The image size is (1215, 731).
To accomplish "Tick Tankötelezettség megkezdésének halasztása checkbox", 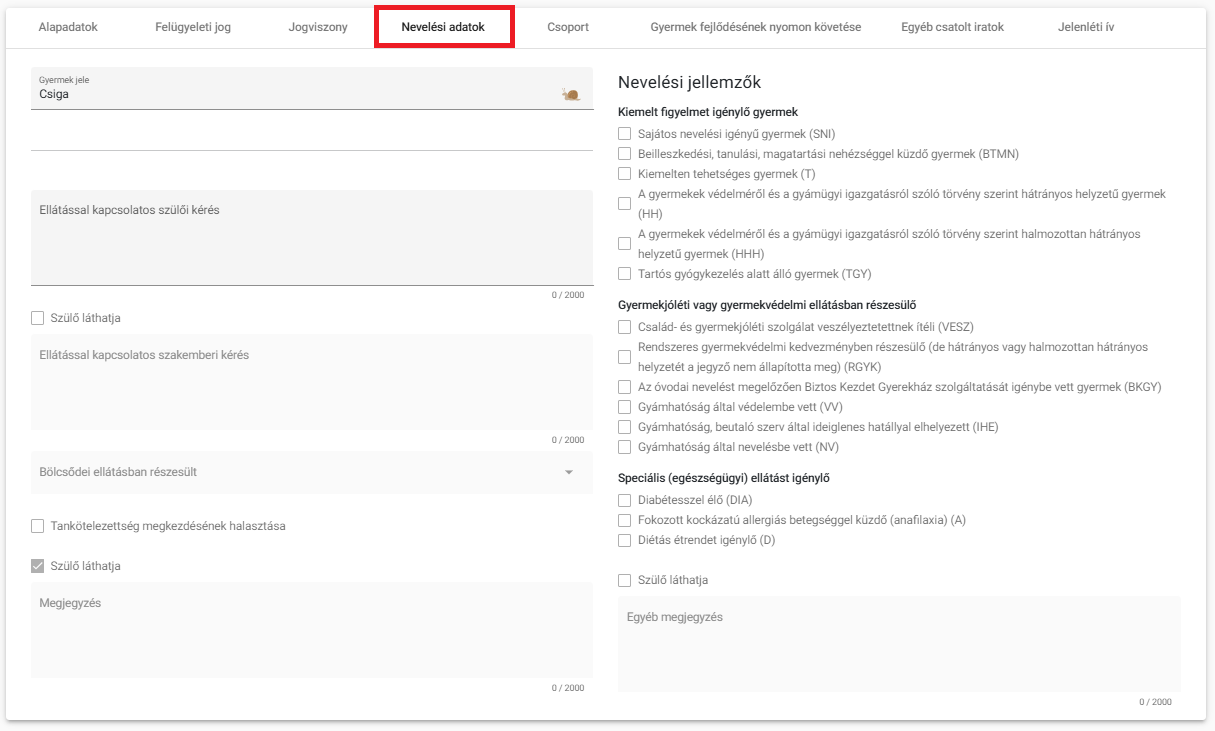I will pos(38,526).
